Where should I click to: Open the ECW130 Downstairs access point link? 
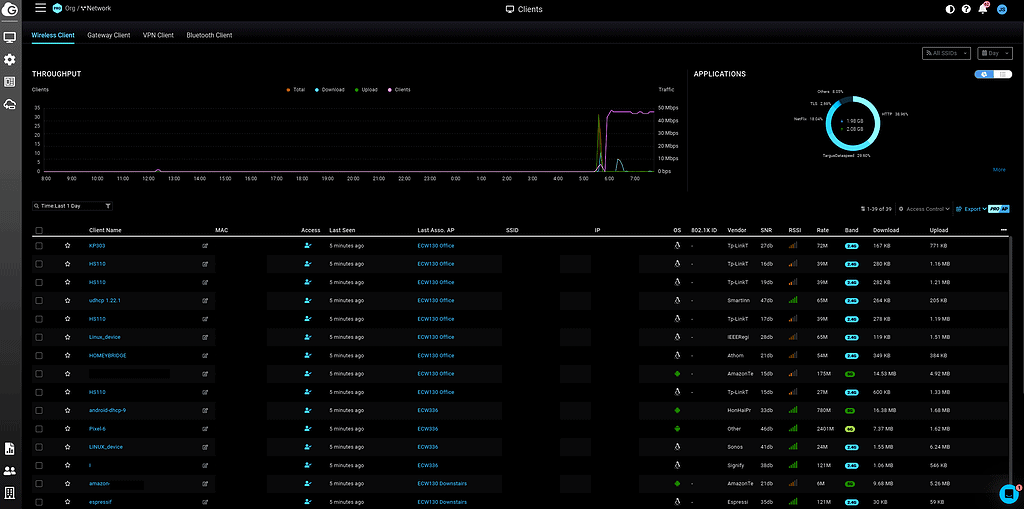pos(442,483)
